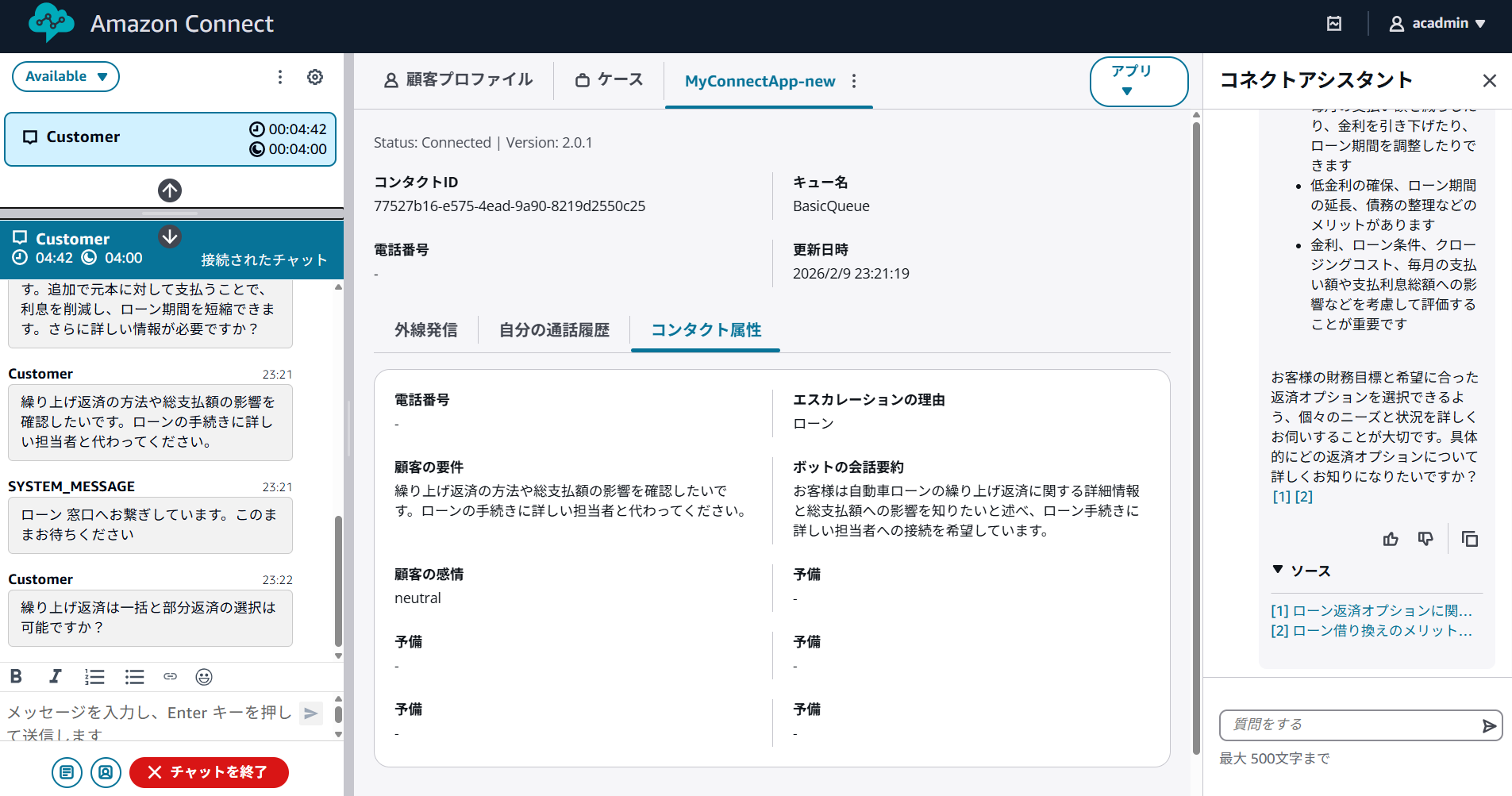
Task: Switch to the 顧客プロファイル tab
Action: (x=458, y=80)
